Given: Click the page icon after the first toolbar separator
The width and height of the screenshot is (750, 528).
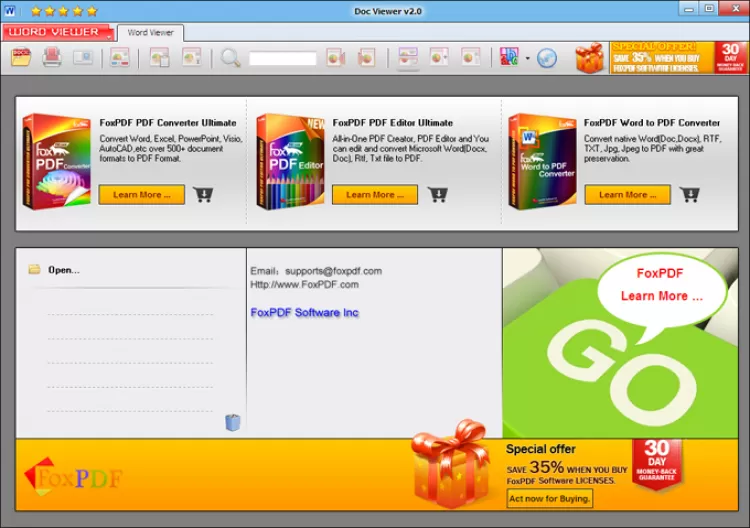Looking at the screenshot, I should pos(120,58).
